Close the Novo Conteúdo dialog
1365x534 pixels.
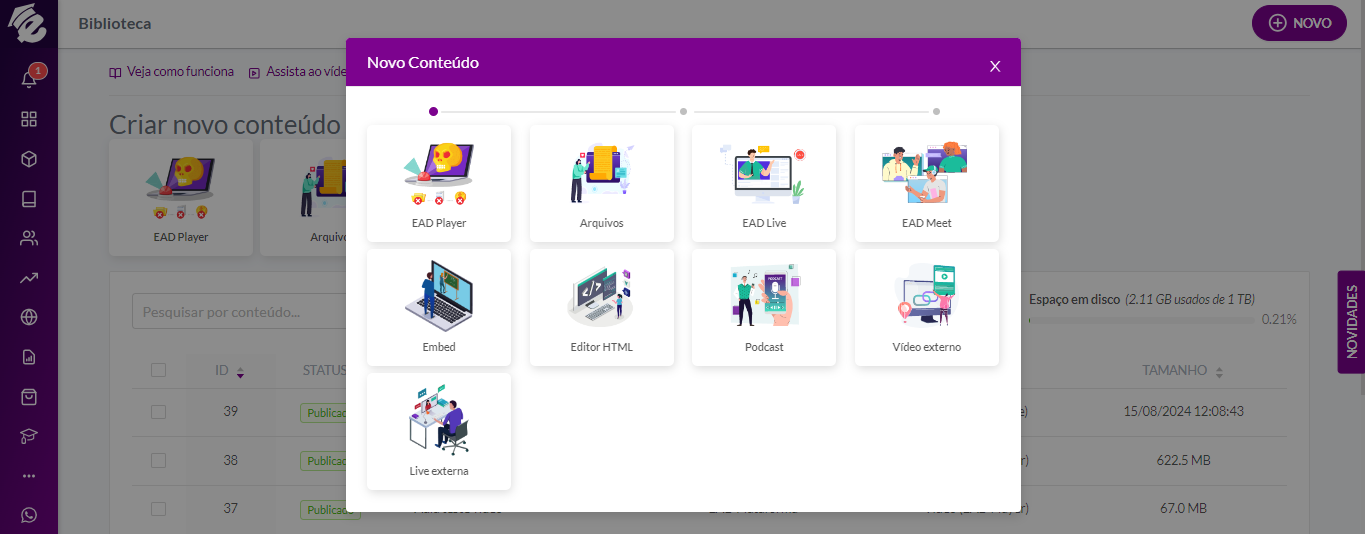point(995,66)
